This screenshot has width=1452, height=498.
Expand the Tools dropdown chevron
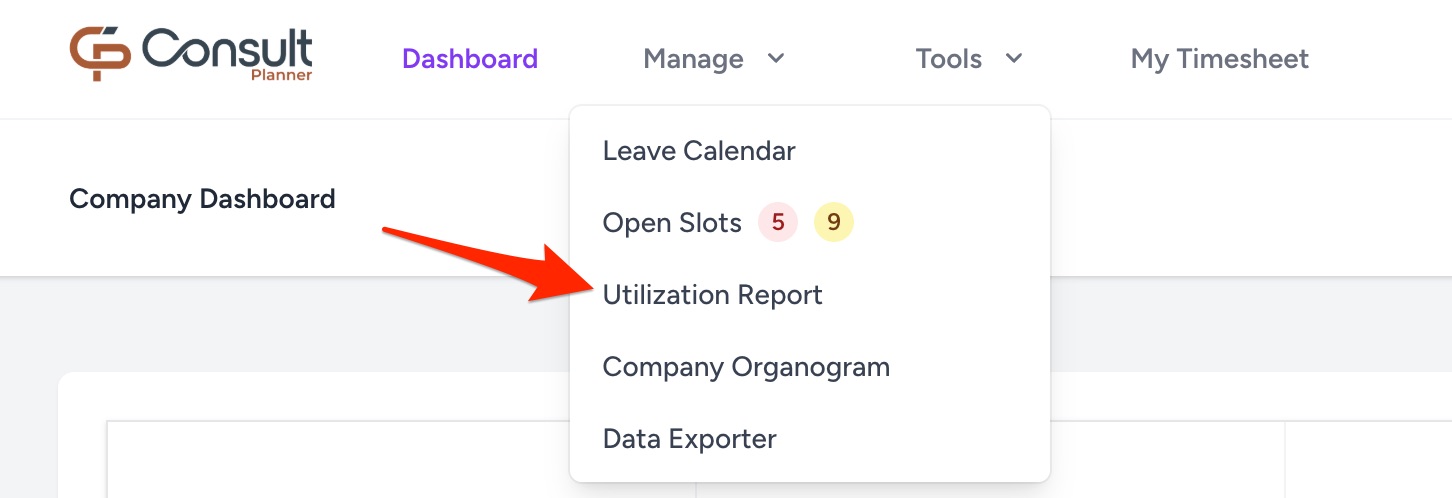point(1014,59)
